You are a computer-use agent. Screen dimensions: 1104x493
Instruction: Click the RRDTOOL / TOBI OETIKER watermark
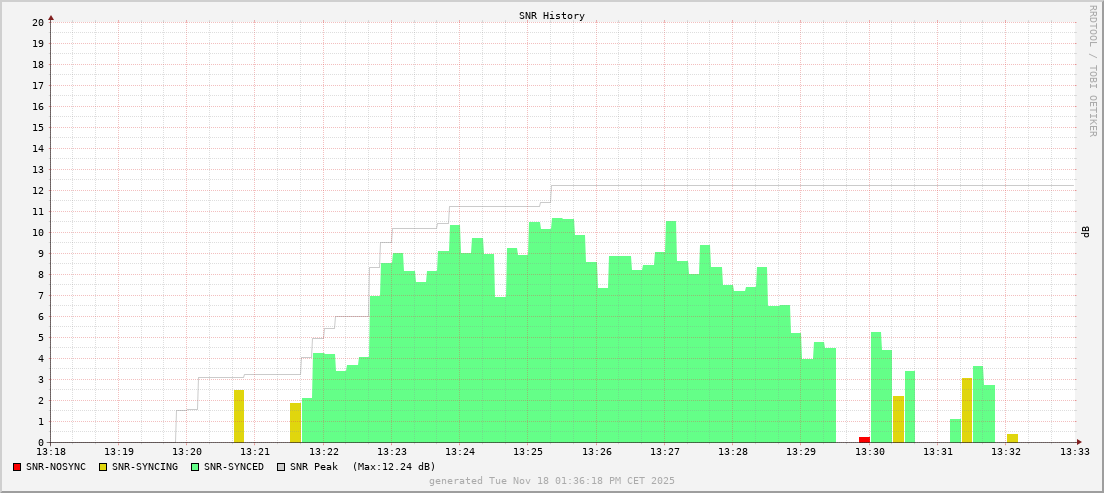(x=1092, y=70)
